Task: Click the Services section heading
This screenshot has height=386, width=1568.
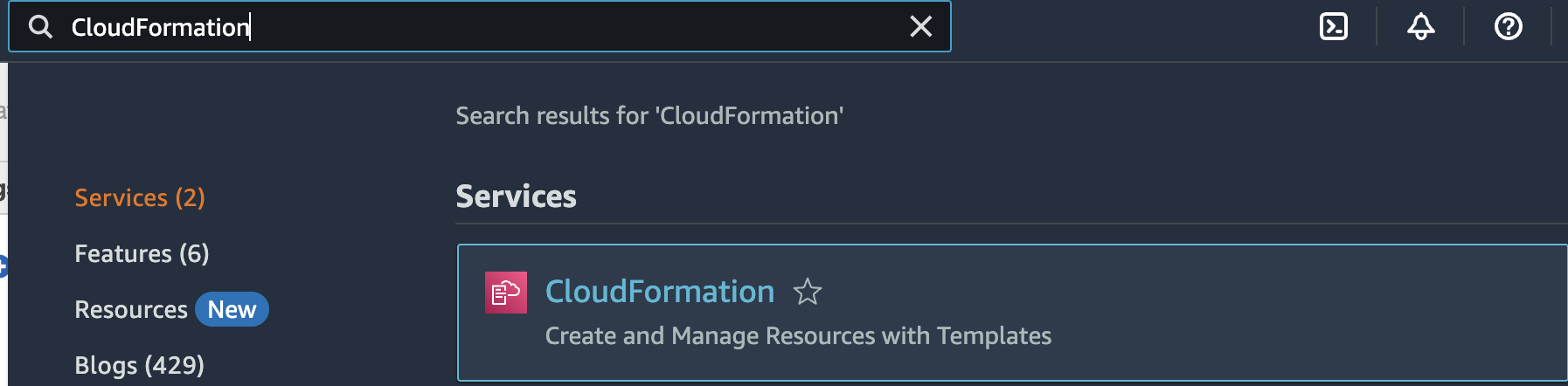Action: coord(516,196)
